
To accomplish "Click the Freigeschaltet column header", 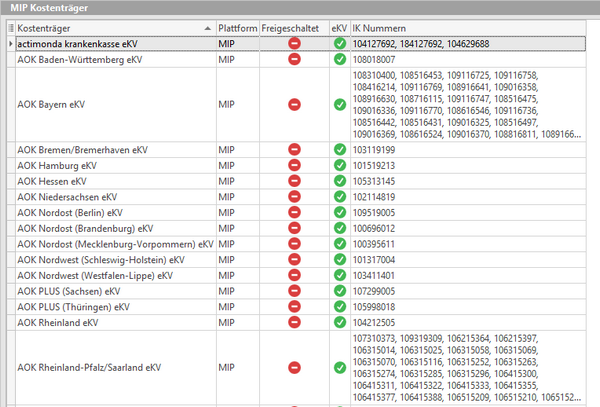I will [x=293, y=28].
